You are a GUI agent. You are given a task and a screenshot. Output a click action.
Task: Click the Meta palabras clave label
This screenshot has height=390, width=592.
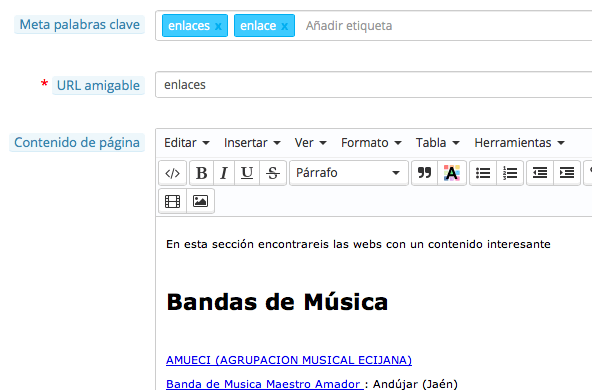[80, 25]
